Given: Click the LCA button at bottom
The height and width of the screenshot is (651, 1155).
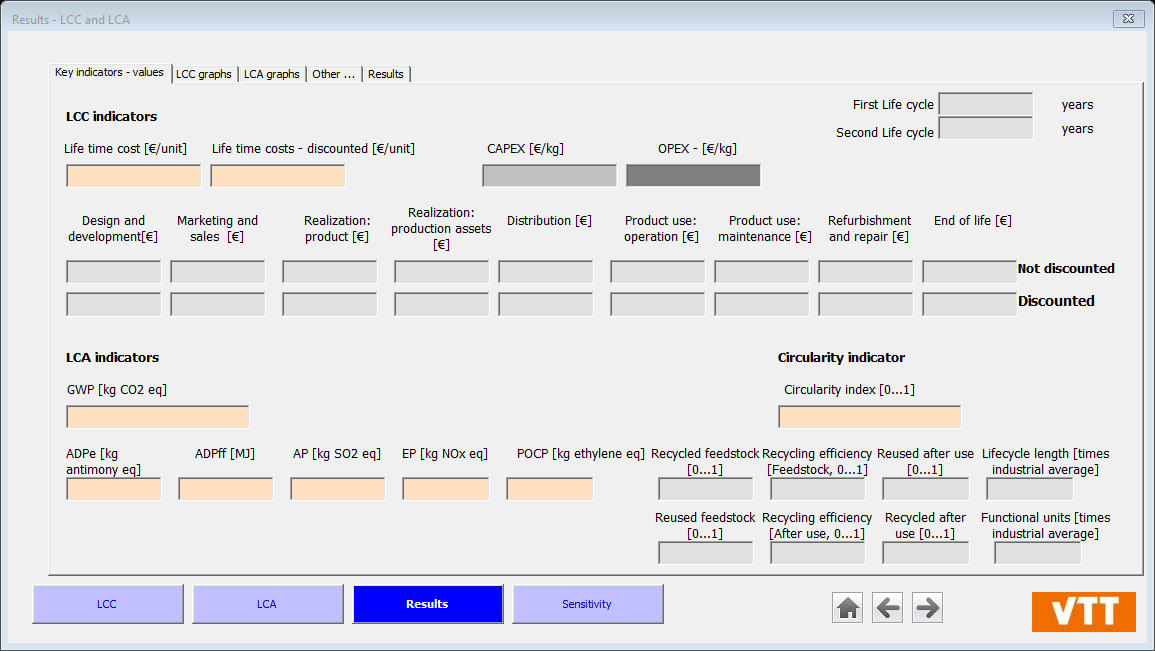Looking at the screenshot, I should [x=267, y=604].
